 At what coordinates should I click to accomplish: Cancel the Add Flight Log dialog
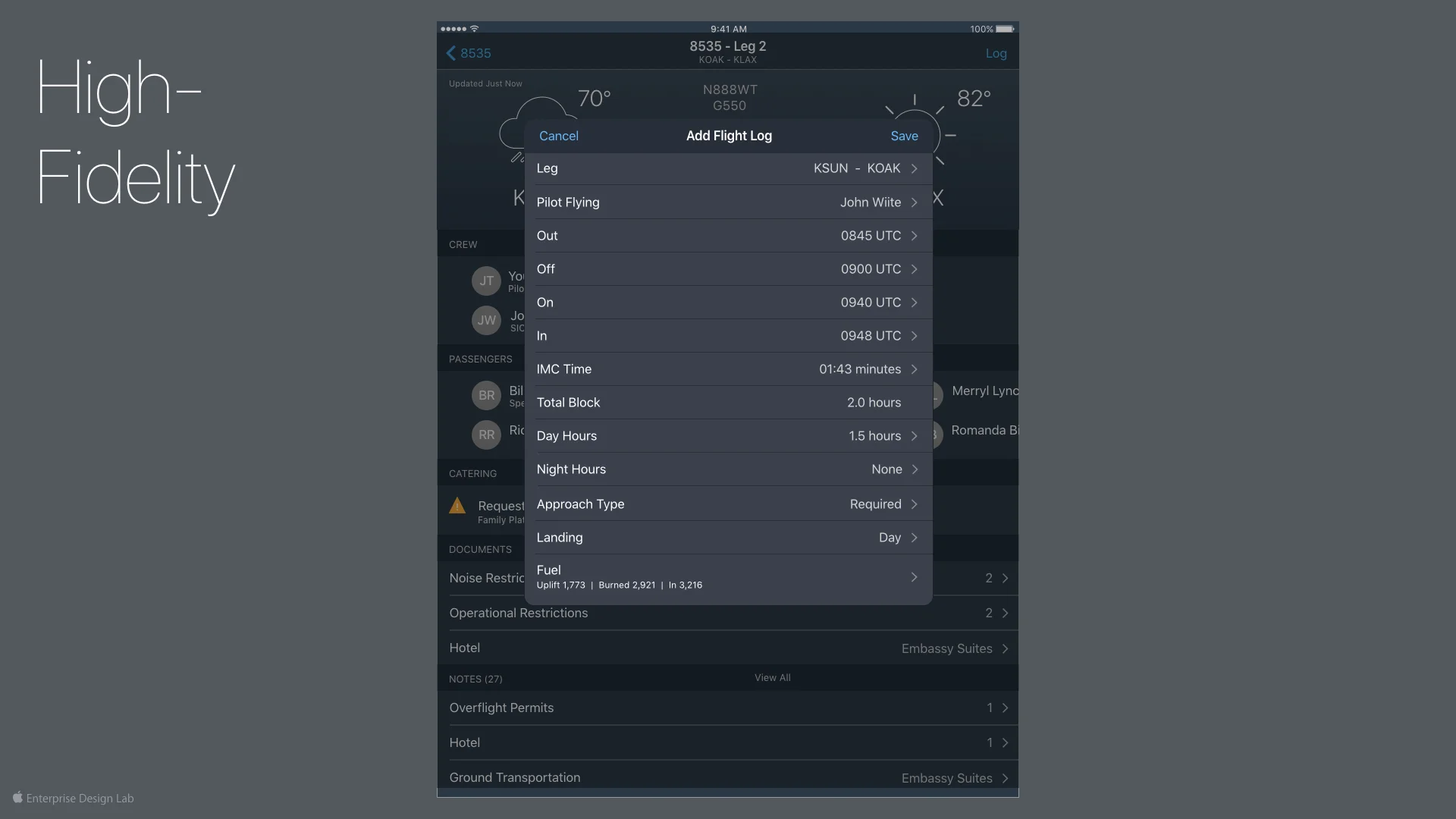(x=558, y=136)
